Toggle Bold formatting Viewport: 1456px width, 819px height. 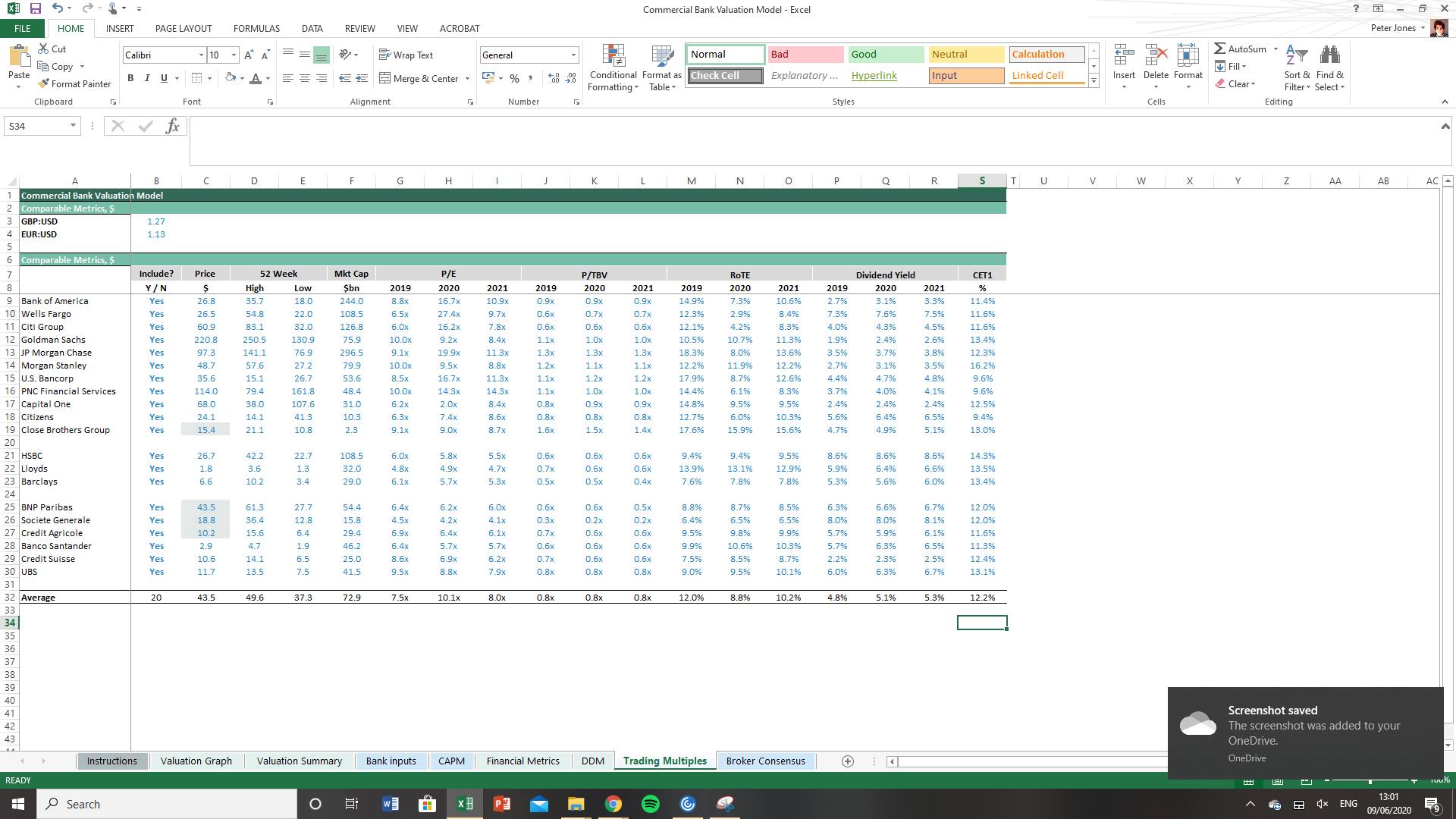(130, 78)
